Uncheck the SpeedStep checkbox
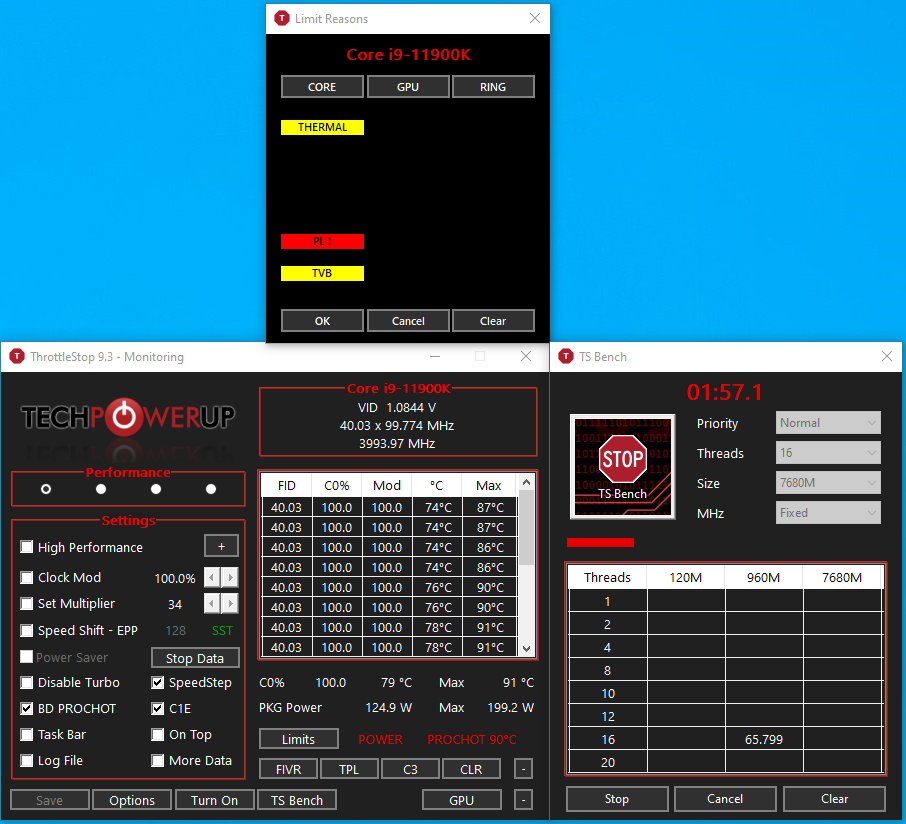Screen dimensions: 906x824 [158, 682]
